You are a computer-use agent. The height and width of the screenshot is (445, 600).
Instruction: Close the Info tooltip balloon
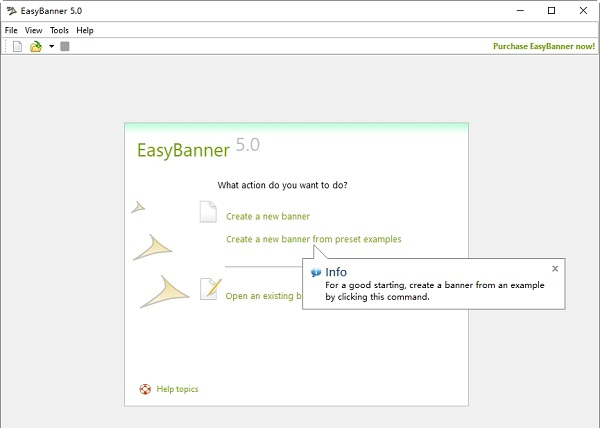pyautogui.click(x=555, y=269)
